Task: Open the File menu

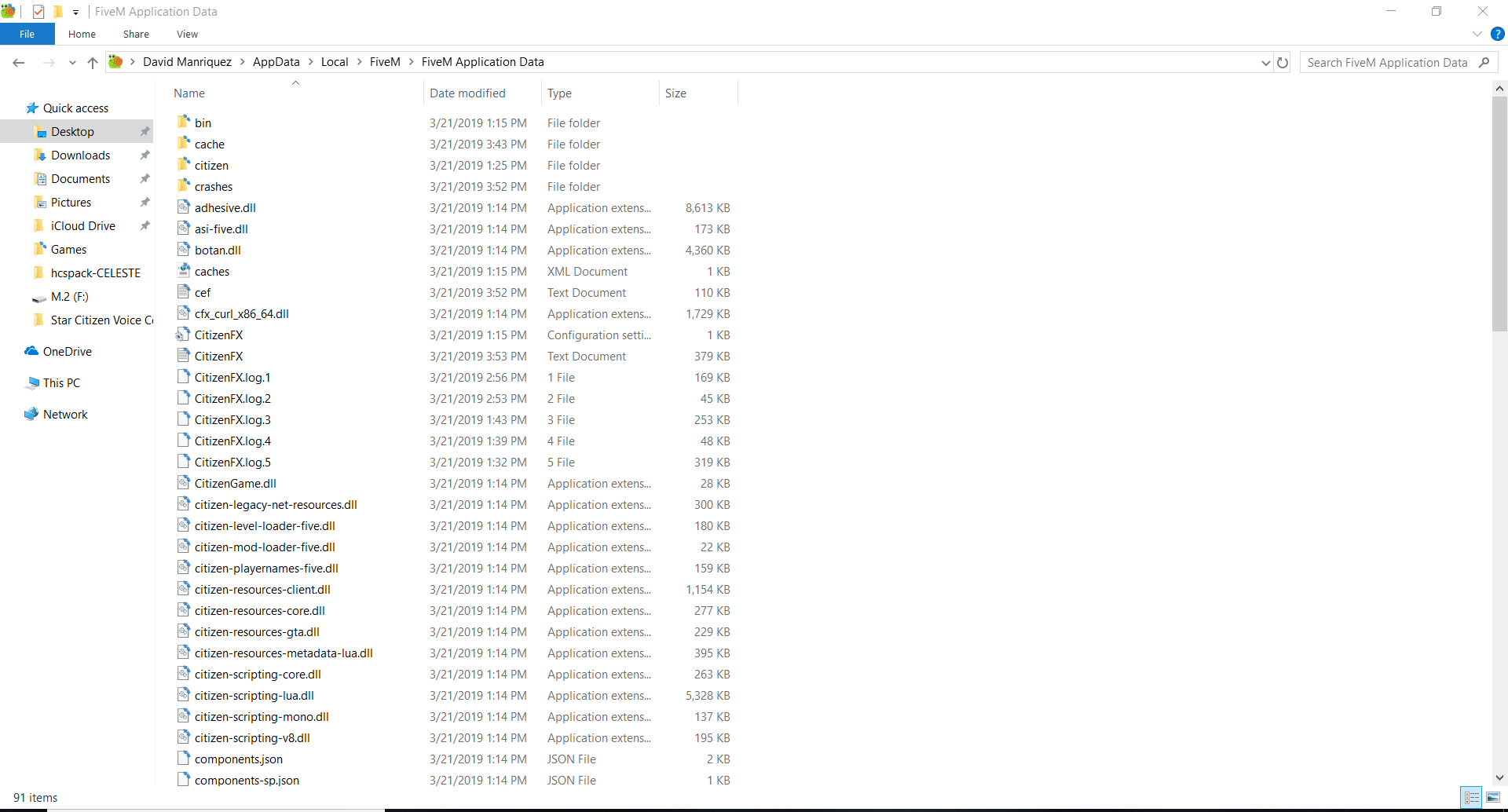Action: (27, 34)
